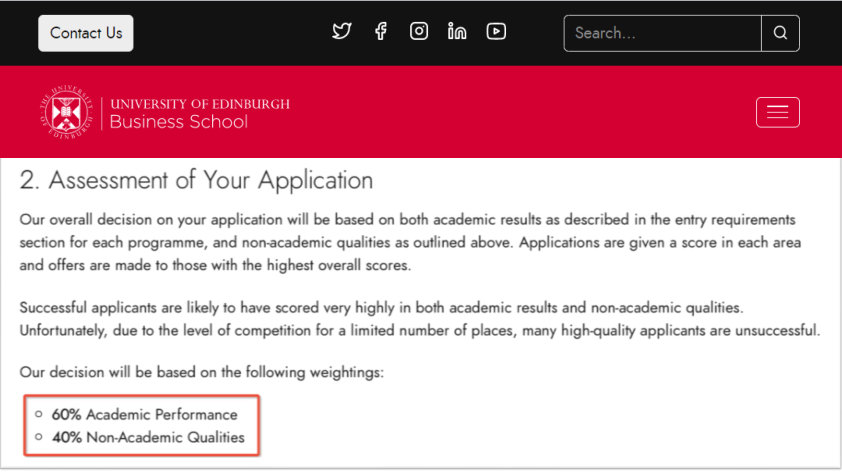Click the University of Edinburgh crest logo
This screenshot has height=474, width=842.
click(x=67, y=112)
